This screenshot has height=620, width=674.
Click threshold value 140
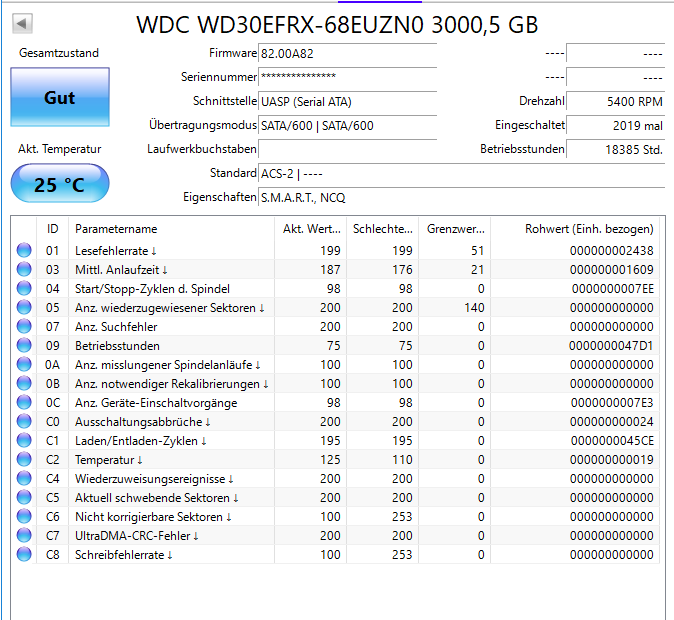[x=474, y=307]
